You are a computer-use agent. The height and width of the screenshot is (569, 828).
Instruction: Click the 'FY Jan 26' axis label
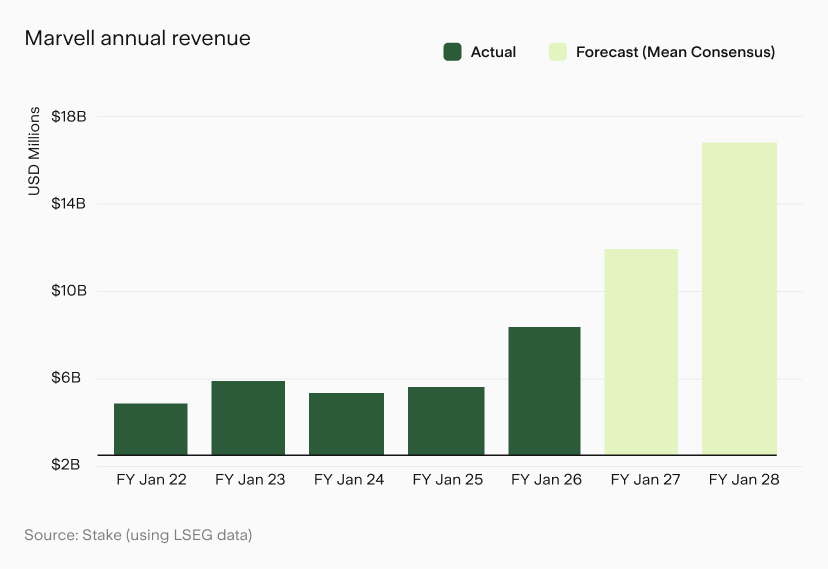tap(547, 480)
